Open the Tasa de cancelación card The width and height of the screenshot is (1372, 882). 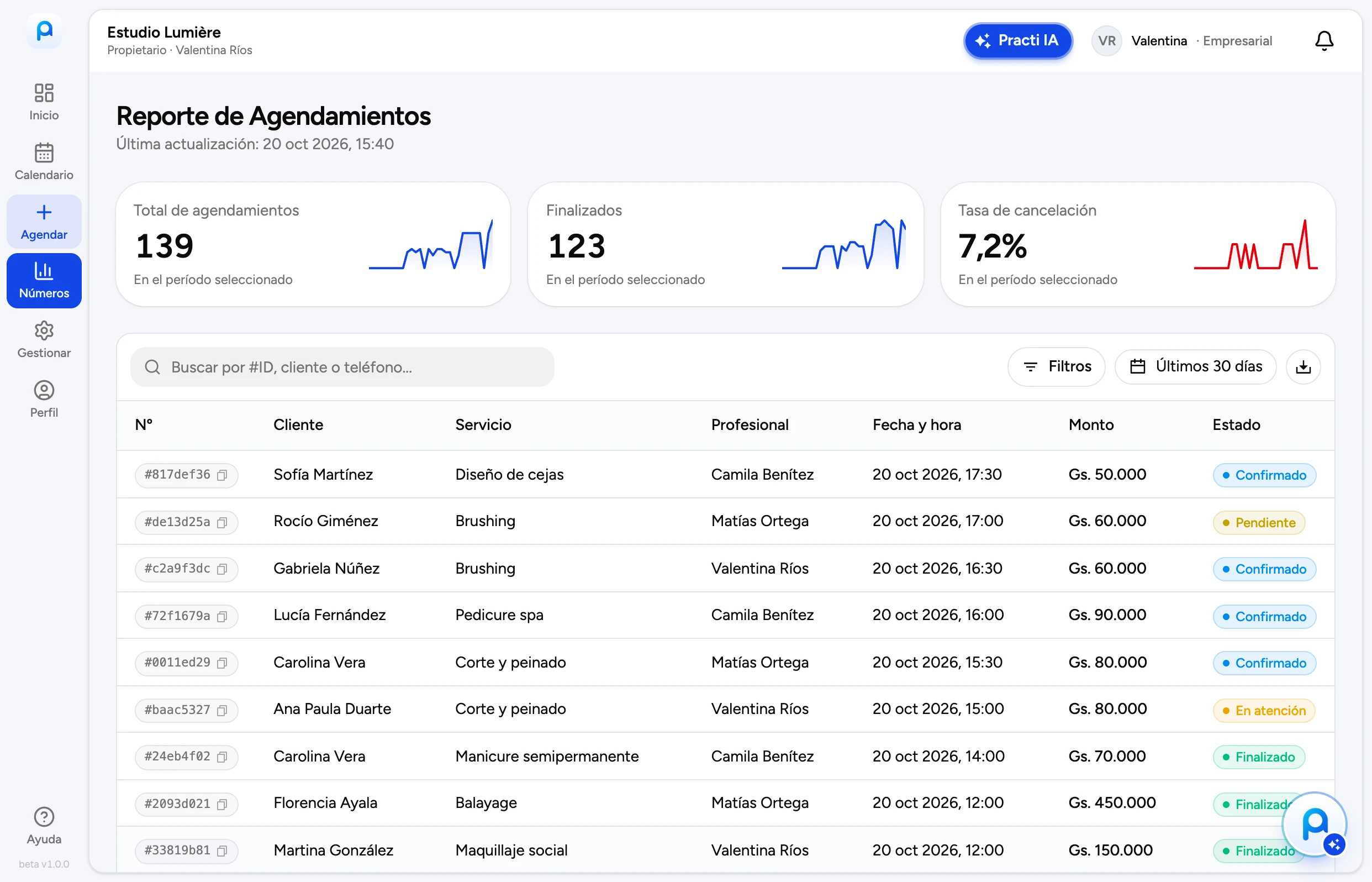pos(1138,245)
